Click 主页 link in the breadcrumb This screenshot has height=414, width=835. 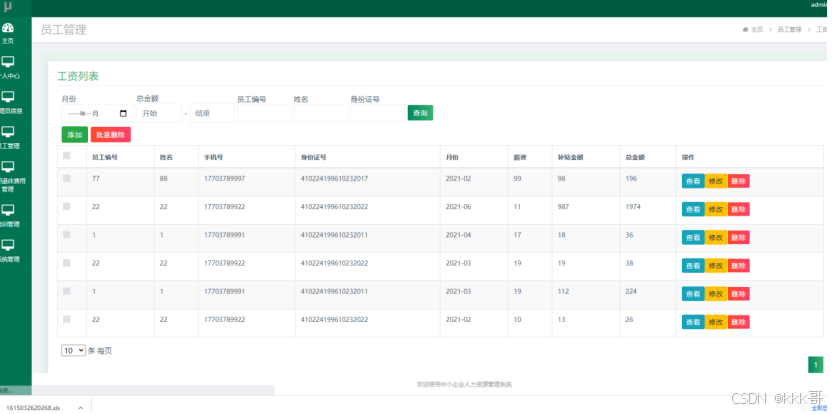click(757, 30)
